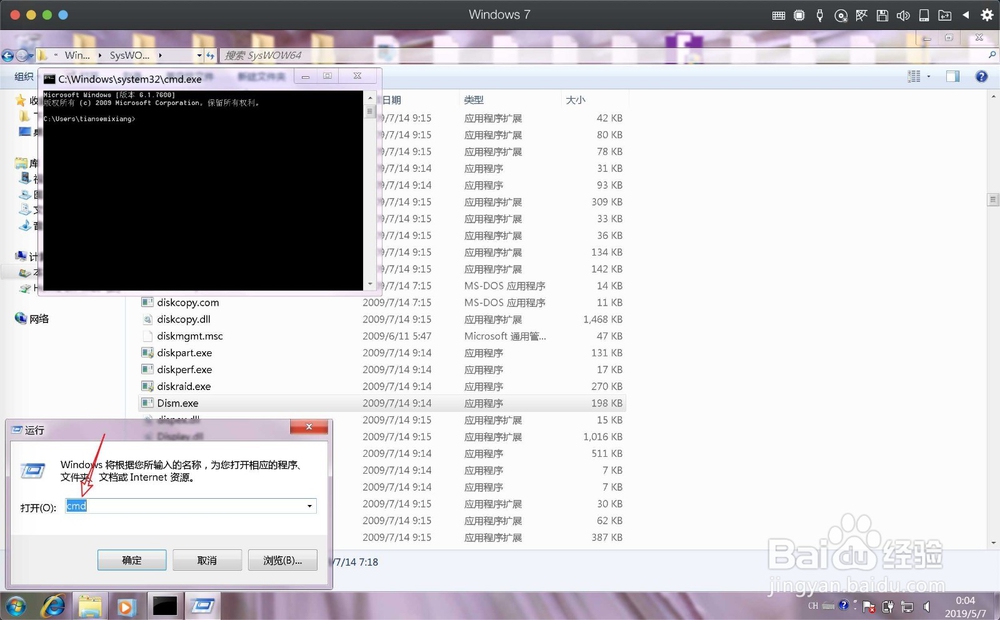Click the Win... breadcrumb in address bar
This screenshot has height=620, width=1000.
[x=77, y=55]
